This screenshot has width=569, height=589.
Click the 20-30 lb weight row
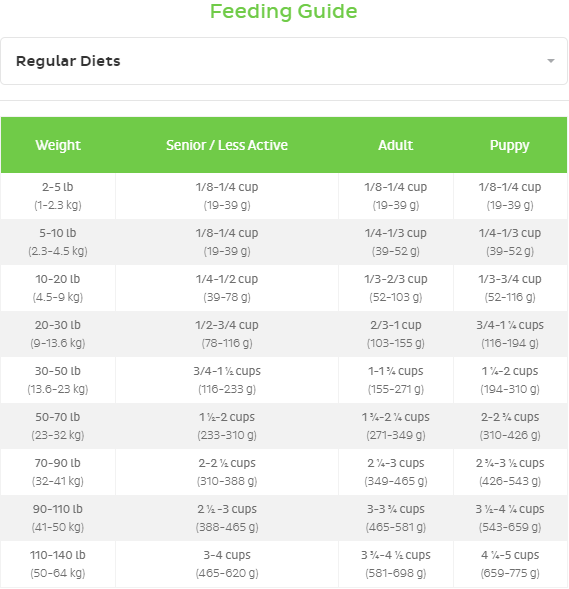pyautogui.click(x=284, y=334)
